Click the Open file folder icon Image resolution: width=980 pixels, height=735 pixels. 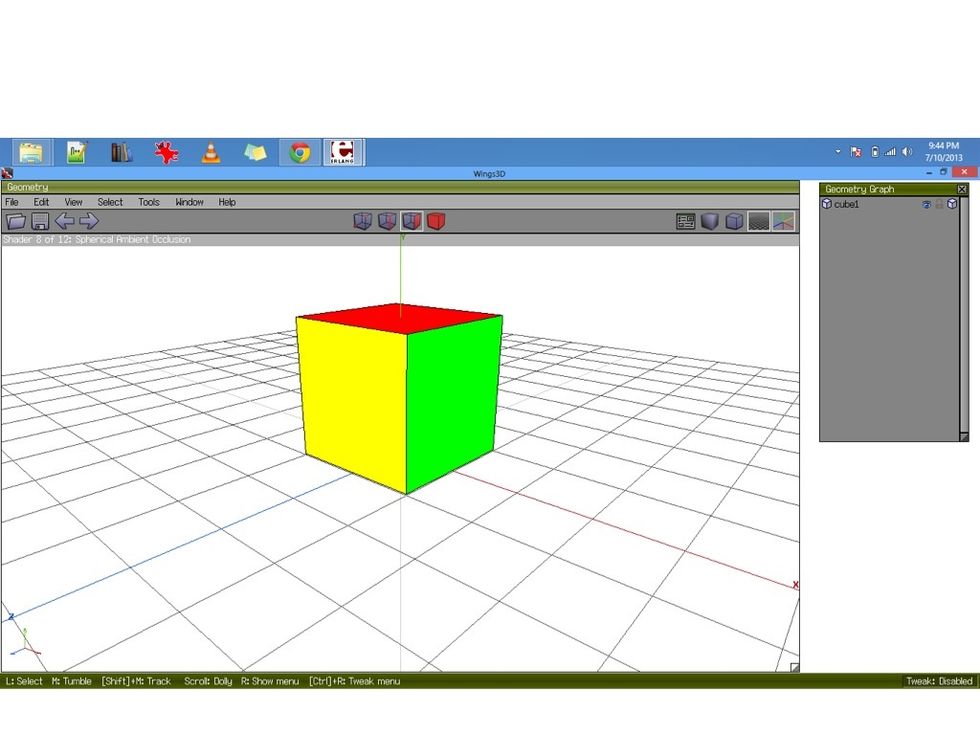[16, 221]
